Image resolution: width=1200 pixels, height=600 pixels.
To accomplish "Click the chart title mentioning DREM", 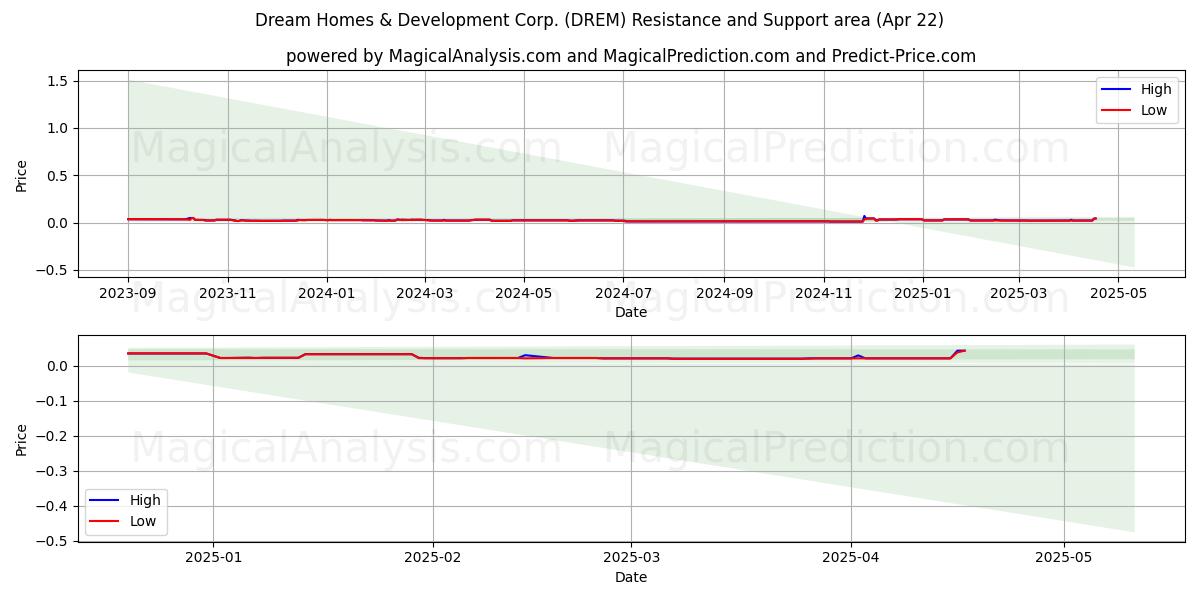I will tap(599, 20).
